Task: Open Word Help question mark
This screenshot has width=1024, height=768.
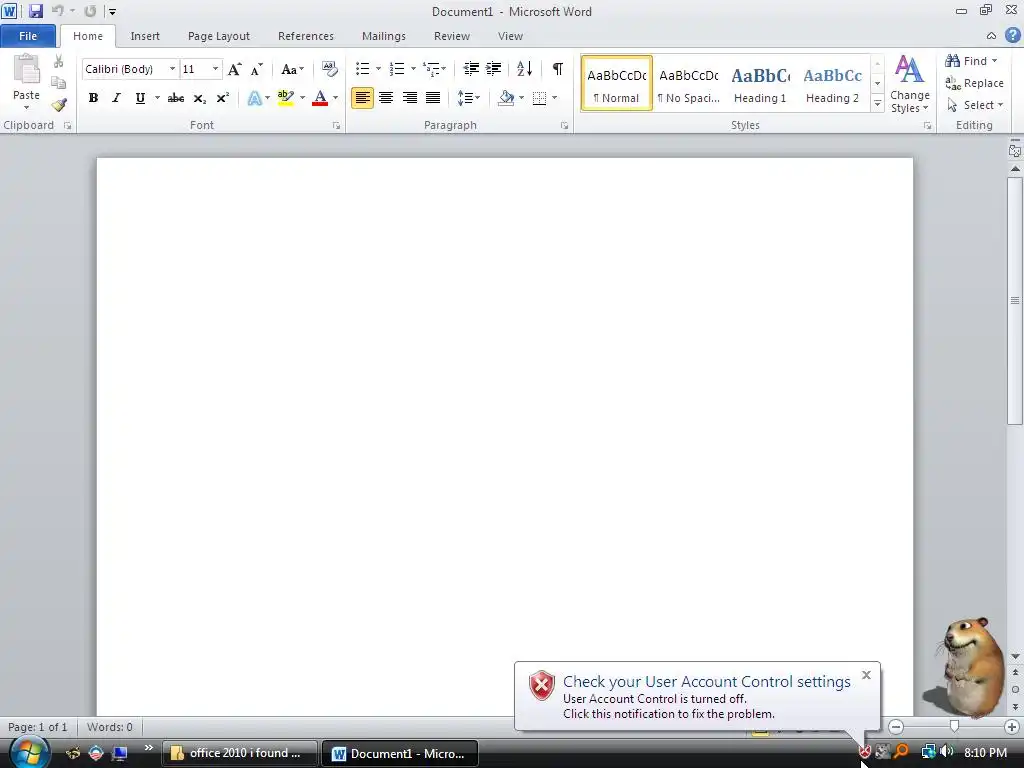Action: [x=1012, y=36]
